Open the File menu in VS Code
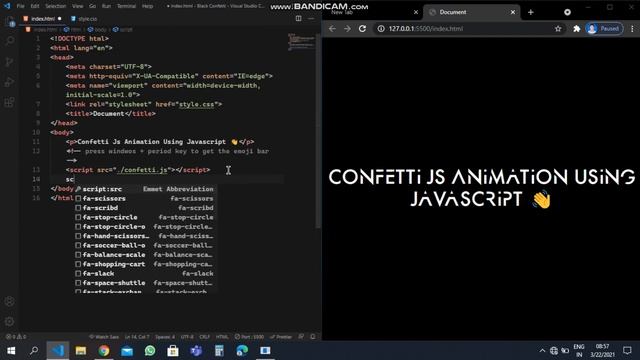Viewport: 640px width, 360px height. tap(20, 6)
